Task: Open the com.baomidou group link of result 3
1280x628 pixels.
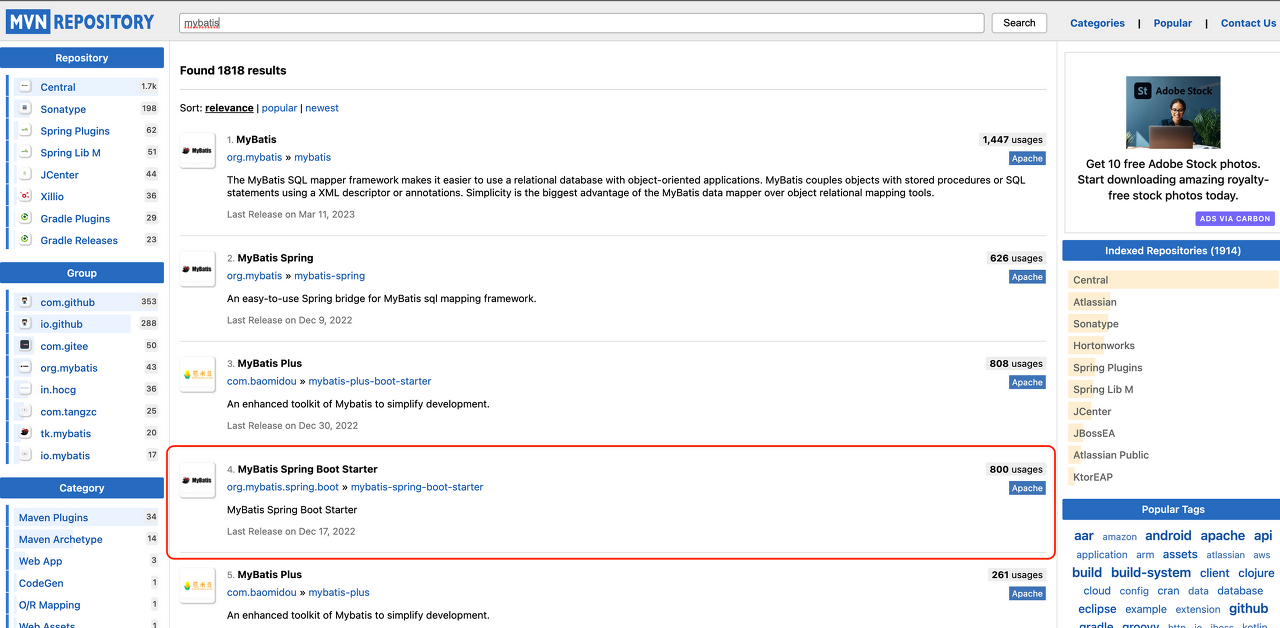Action: pos(262,381)
